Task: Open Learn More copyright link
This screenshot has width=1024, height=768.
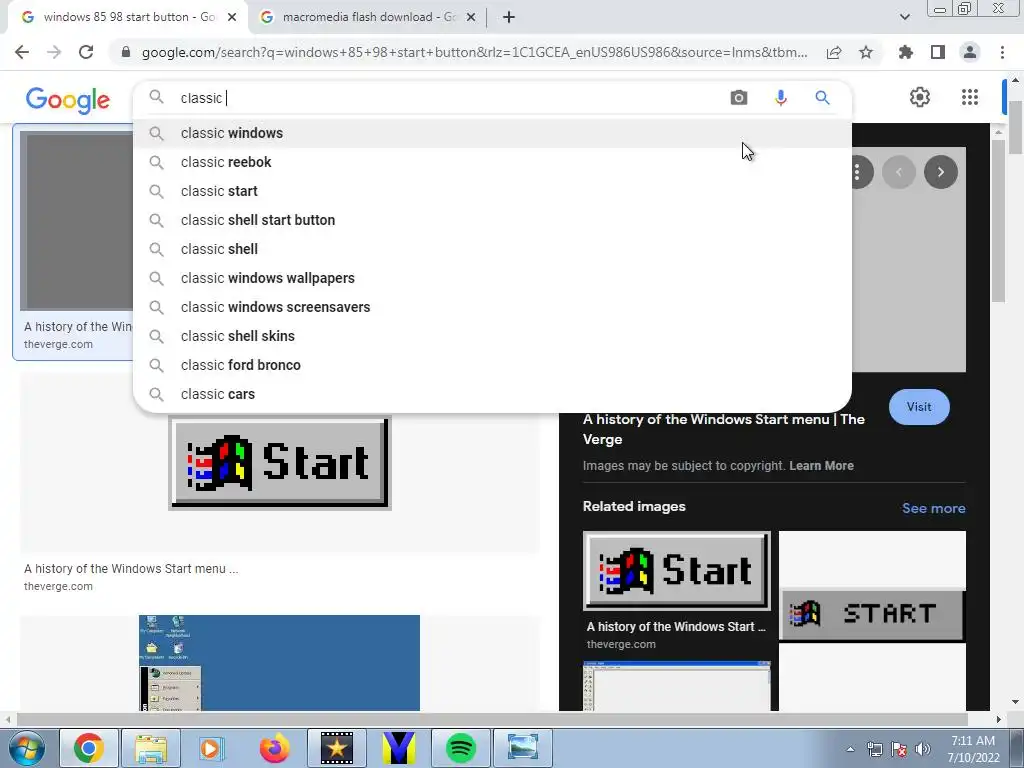Action: (x=821, y=466)
